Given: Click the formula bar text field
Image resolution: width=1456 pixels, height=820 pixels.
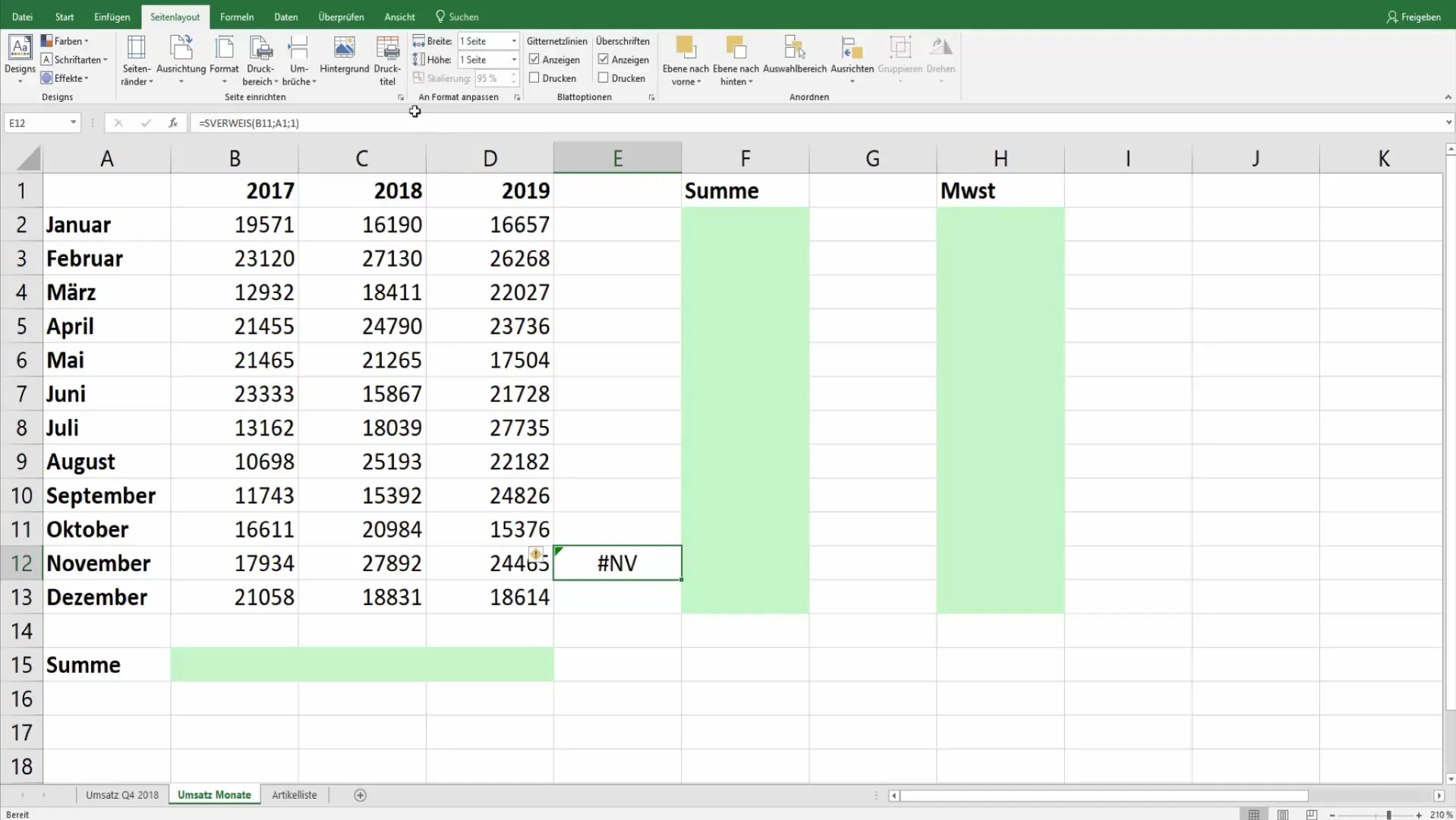Looking at the screenshot, I should [816, 122].
